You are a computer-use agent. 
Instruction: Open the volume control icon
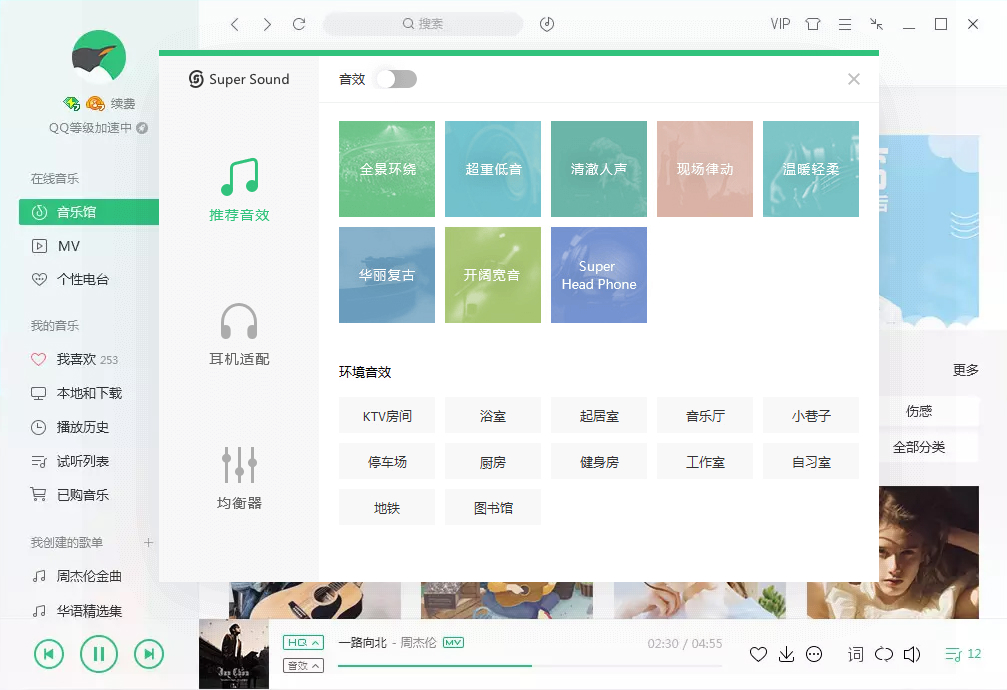(912, 654)
